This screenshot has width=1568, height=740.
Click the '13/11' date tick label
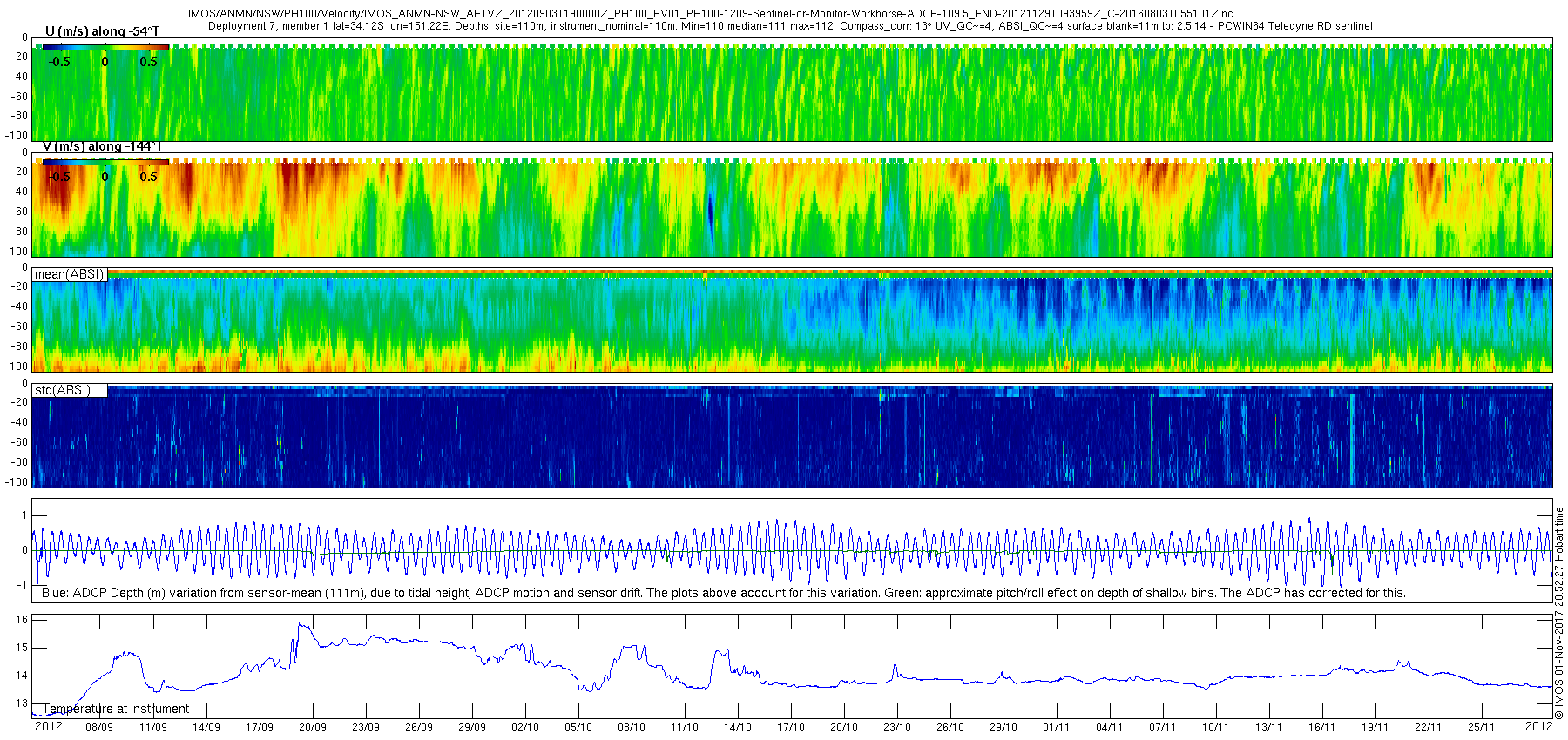tap(1269, 728)
